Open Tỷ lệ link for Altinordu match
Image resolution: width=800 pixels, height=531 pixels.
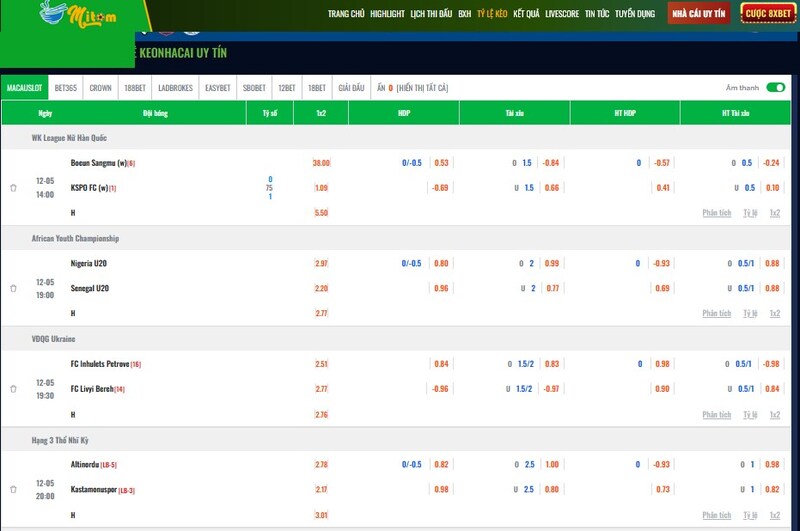750,515
